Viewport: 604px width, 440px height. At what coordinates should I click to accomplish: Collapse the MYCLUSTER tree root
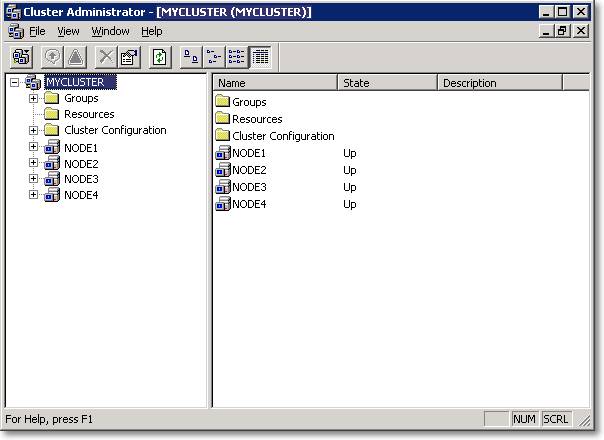pos(15,83)
